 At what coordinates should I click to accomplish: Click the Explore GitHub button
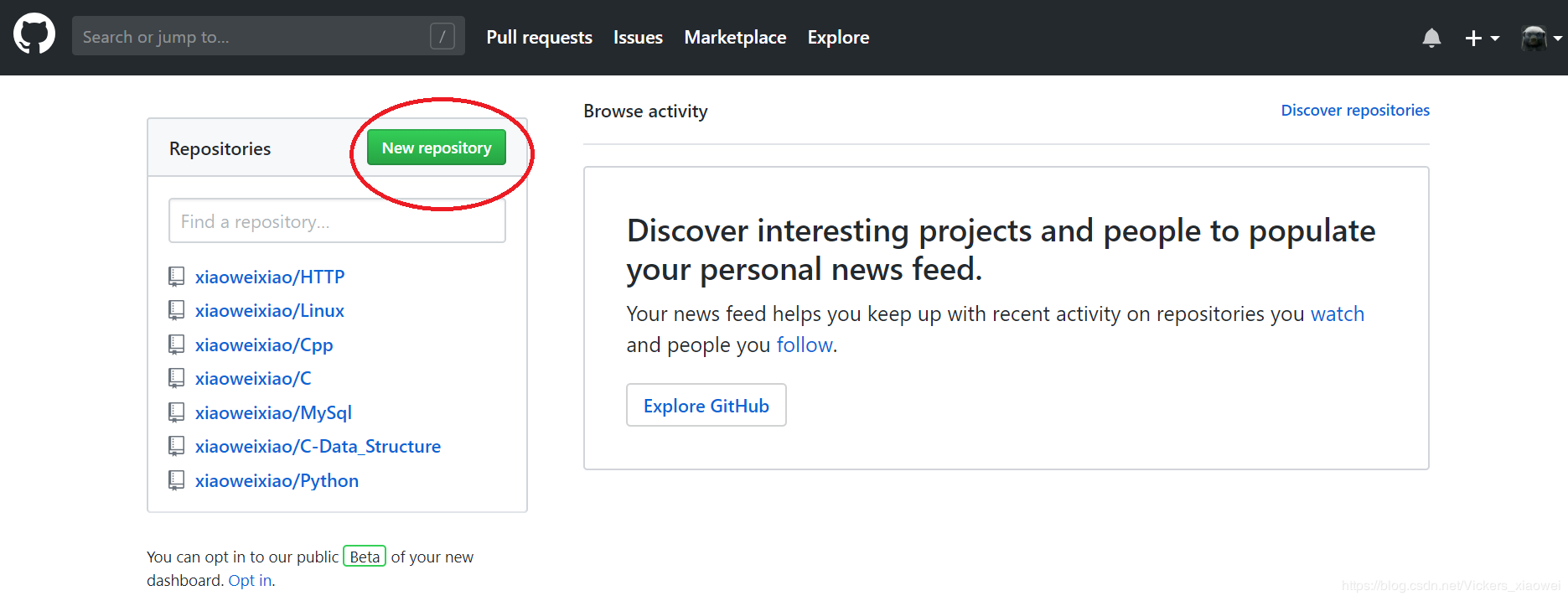pos(706,405)
